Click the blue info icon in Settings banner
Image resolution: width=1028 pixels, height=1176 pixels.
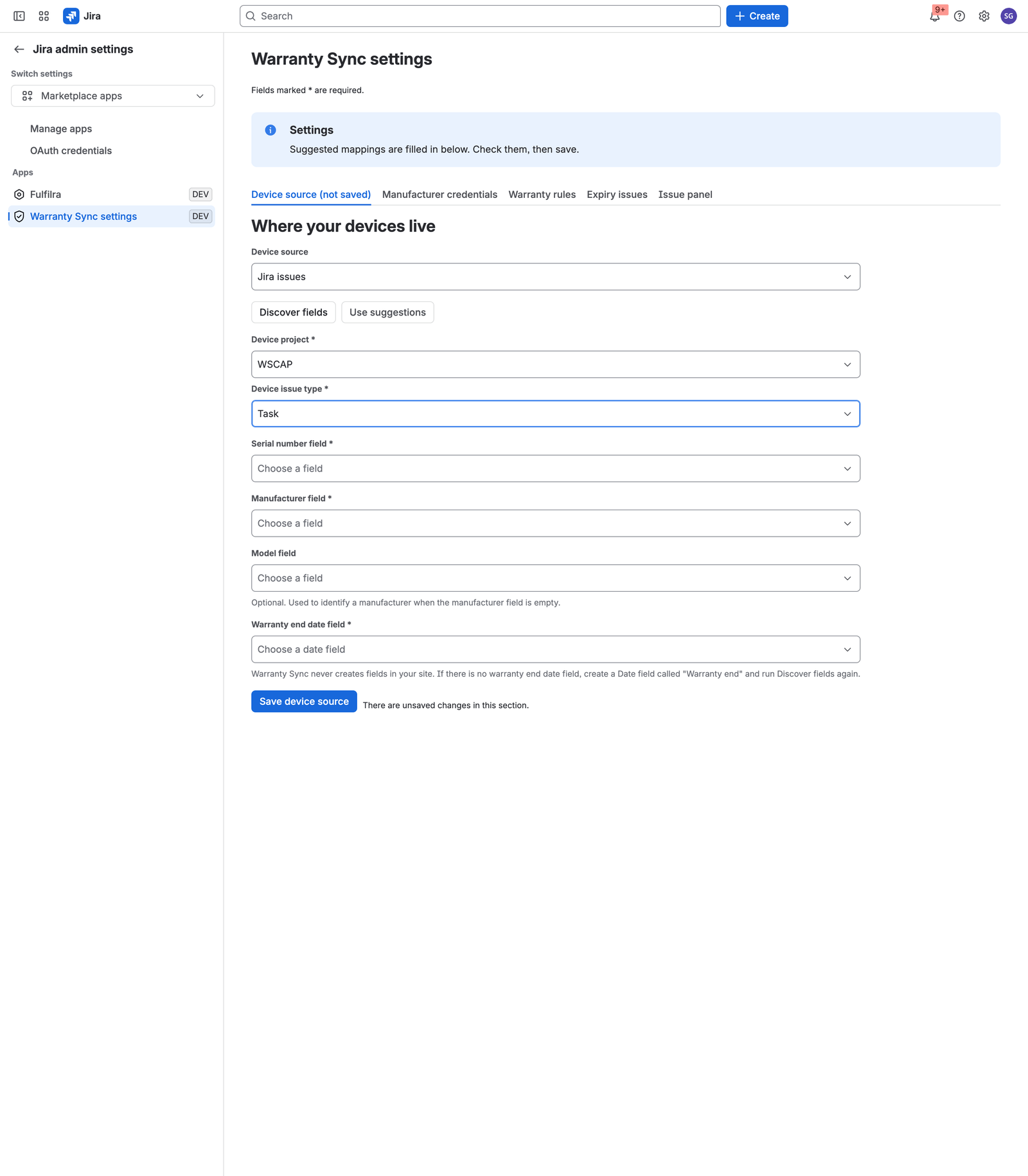[270, 130]
